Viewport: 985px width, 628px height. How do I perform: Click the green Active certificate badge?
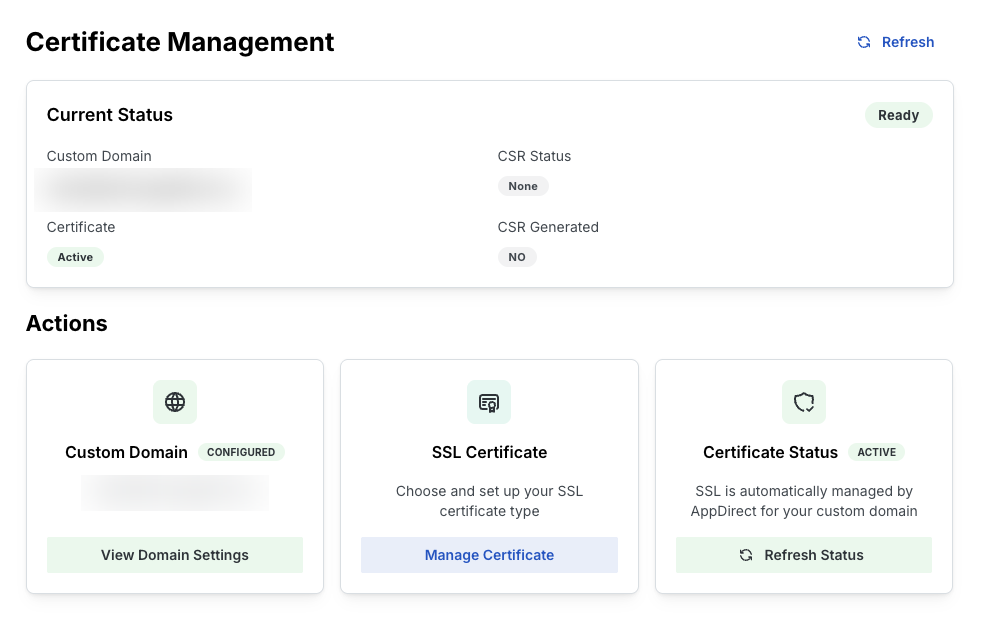pos(75,257)
